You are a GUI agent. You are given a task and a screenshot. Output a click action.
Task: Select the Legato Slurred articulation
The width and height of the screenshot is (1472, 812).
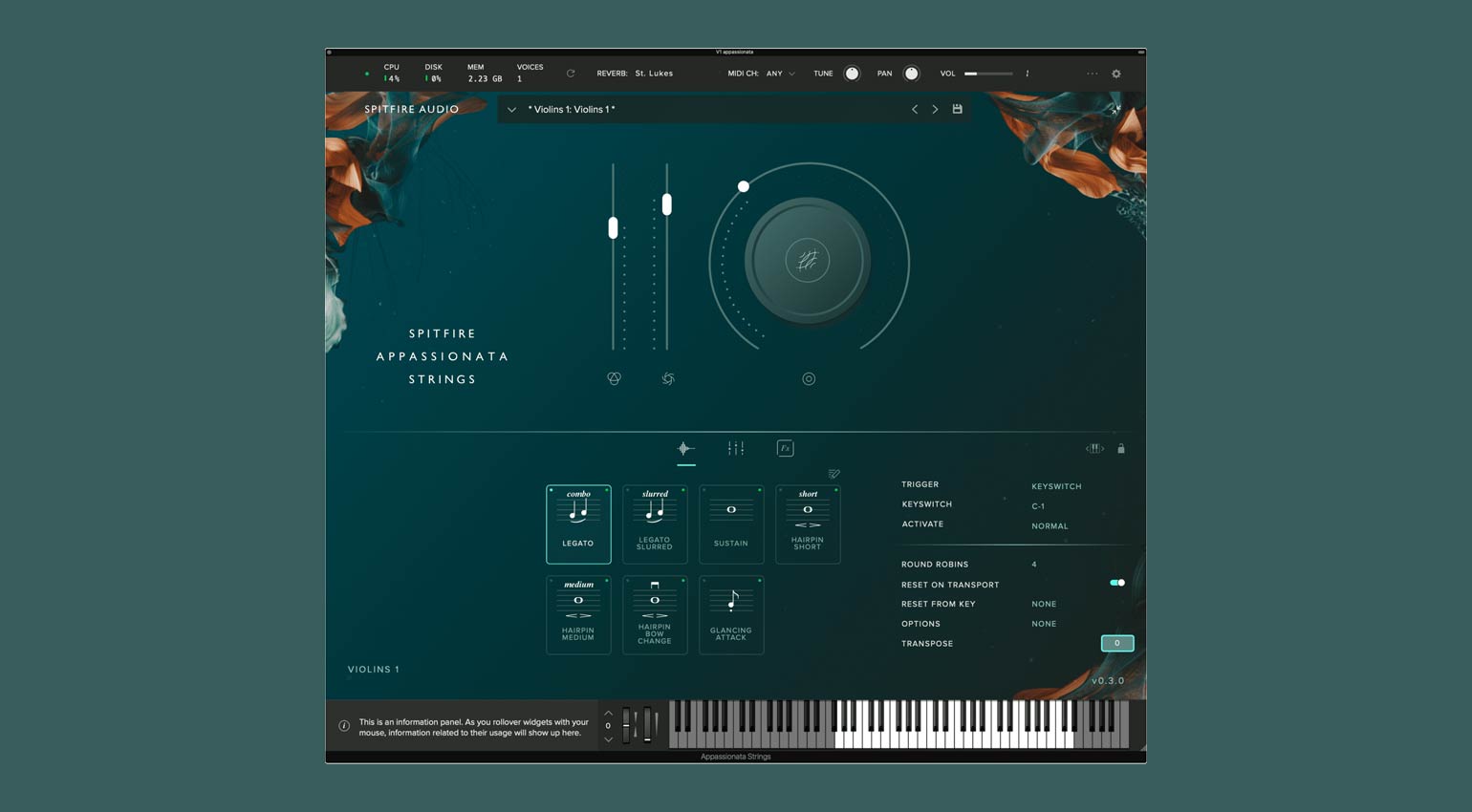655,524
